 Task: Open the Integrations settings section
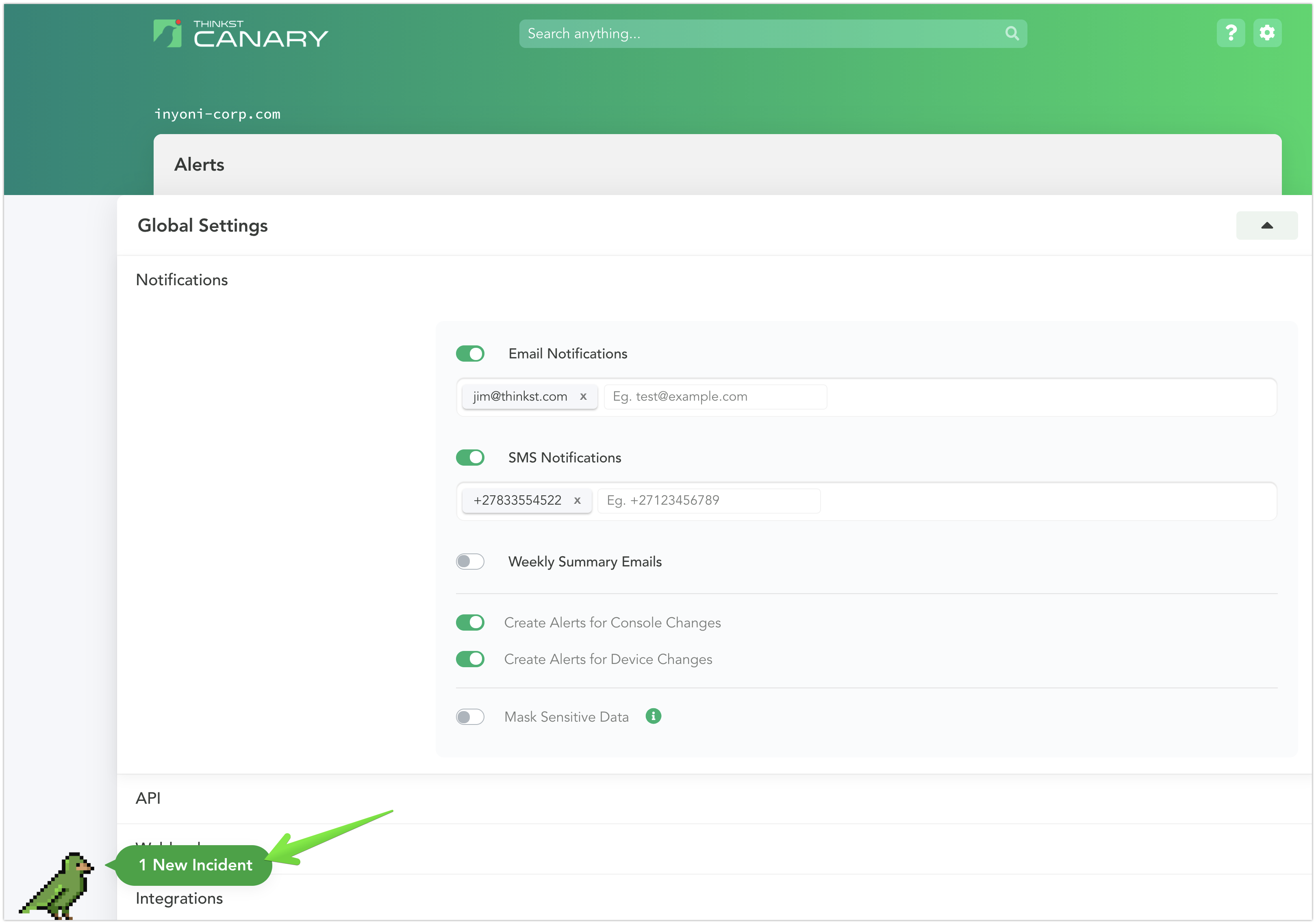coord(179,898)
